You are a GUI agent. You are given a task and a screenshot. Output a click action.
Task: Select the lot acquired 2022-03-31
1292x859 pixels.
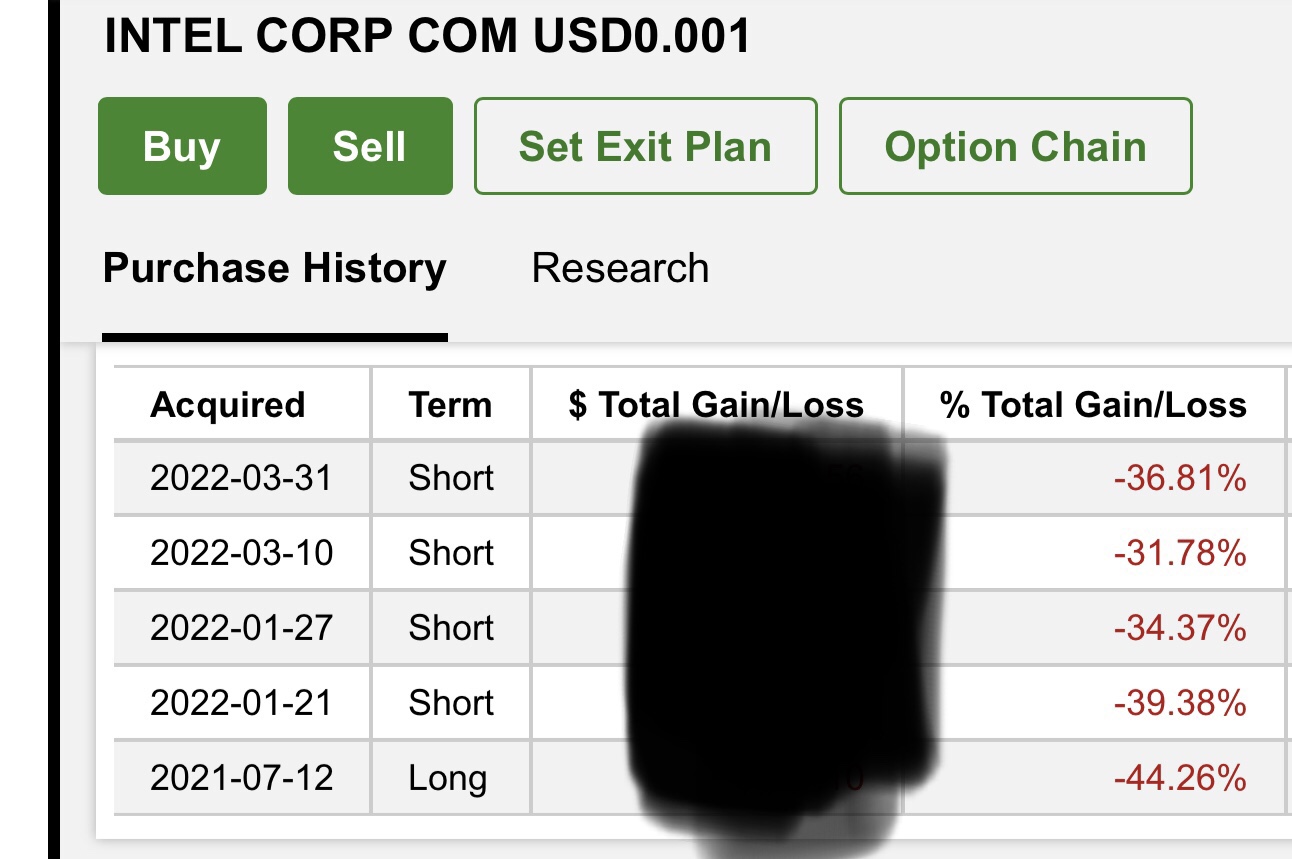[241, 478]
